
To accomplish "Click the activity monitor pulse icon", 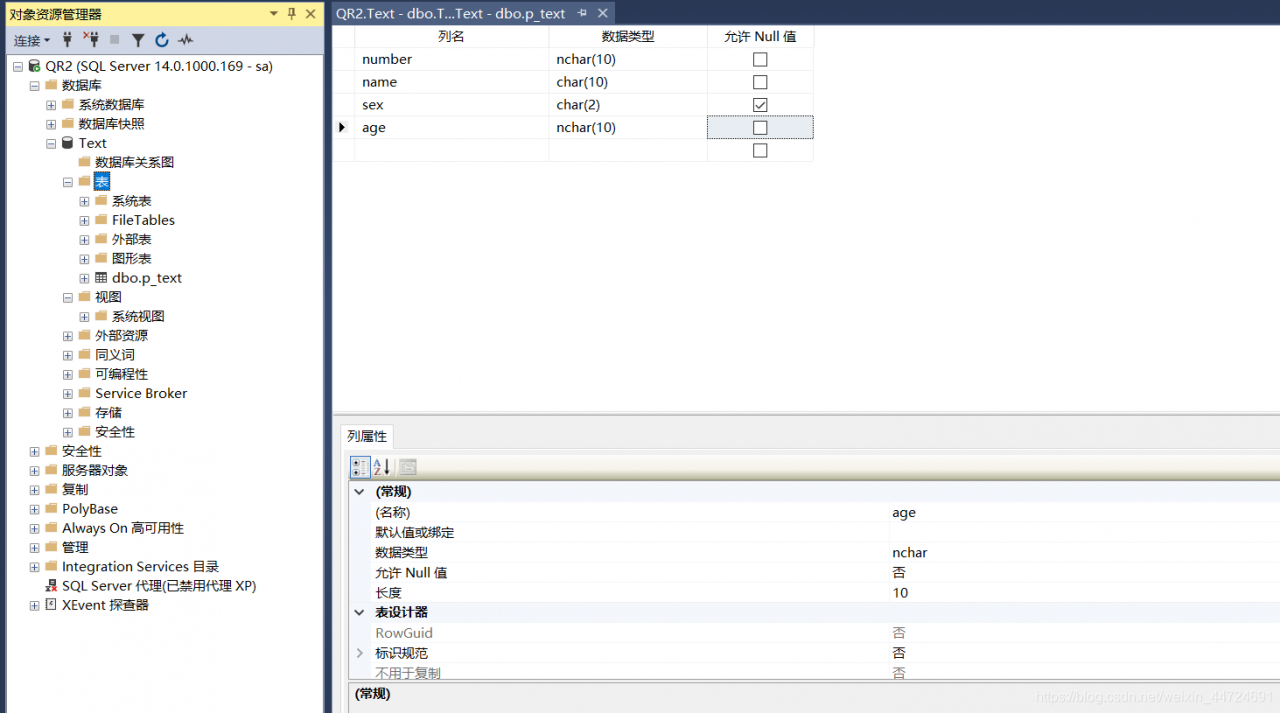I will coord(186,40).
